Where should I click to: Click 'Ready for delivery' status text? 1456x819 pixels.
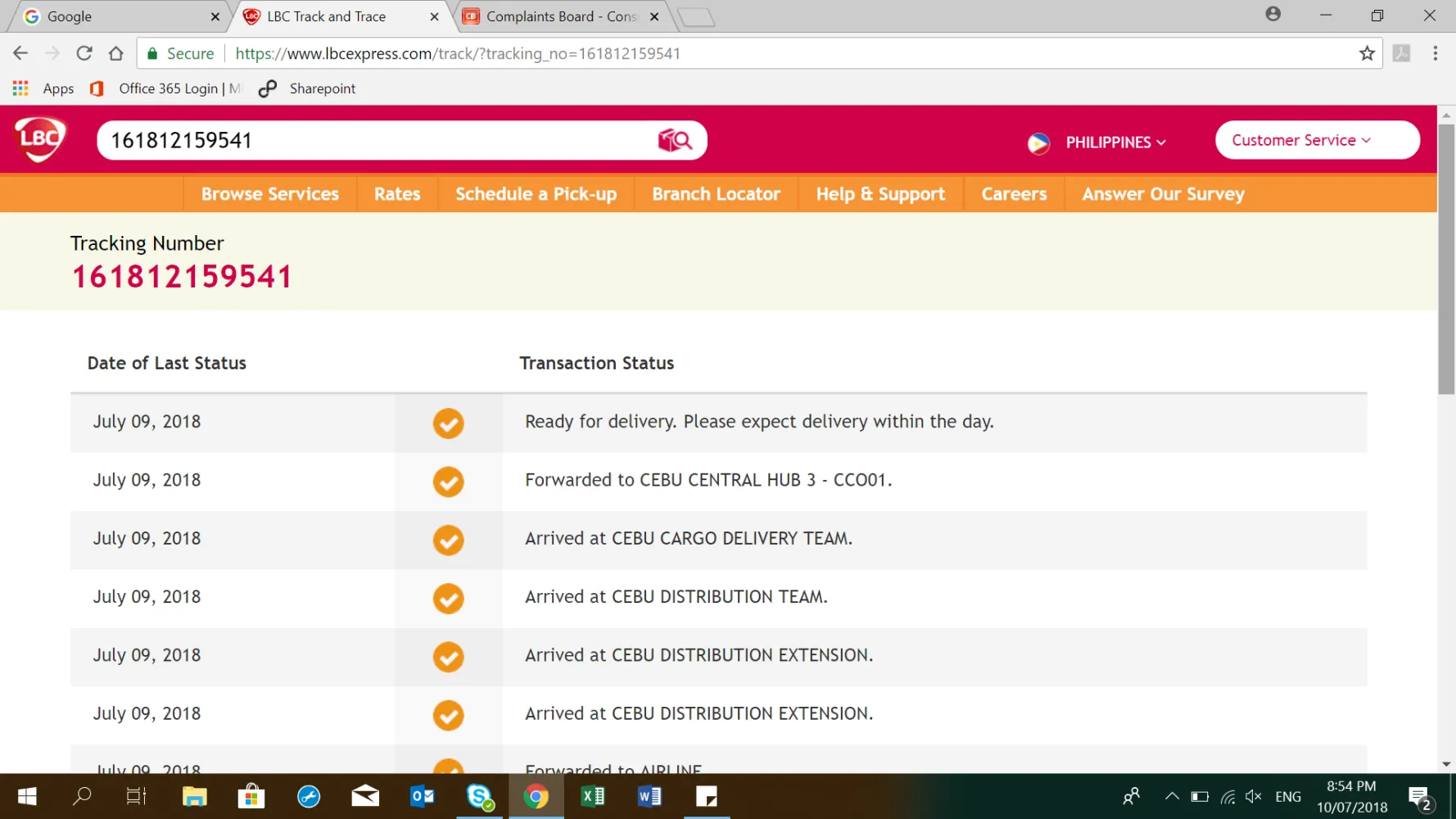tap(759, 422)
